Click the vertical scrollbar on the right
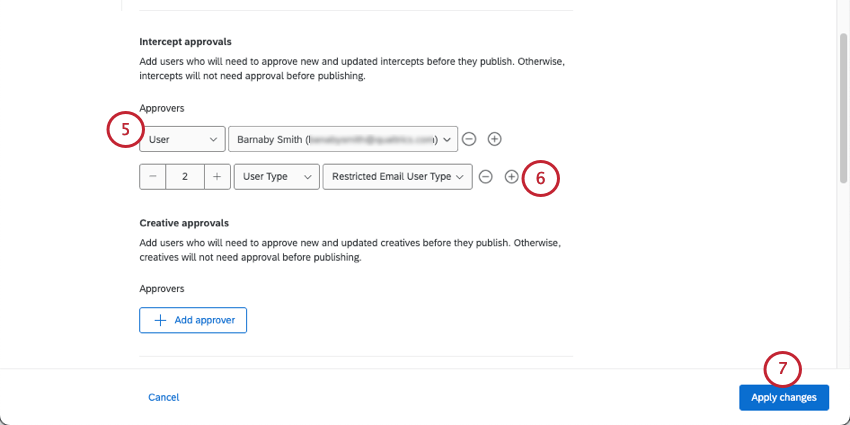 (844, 100)
